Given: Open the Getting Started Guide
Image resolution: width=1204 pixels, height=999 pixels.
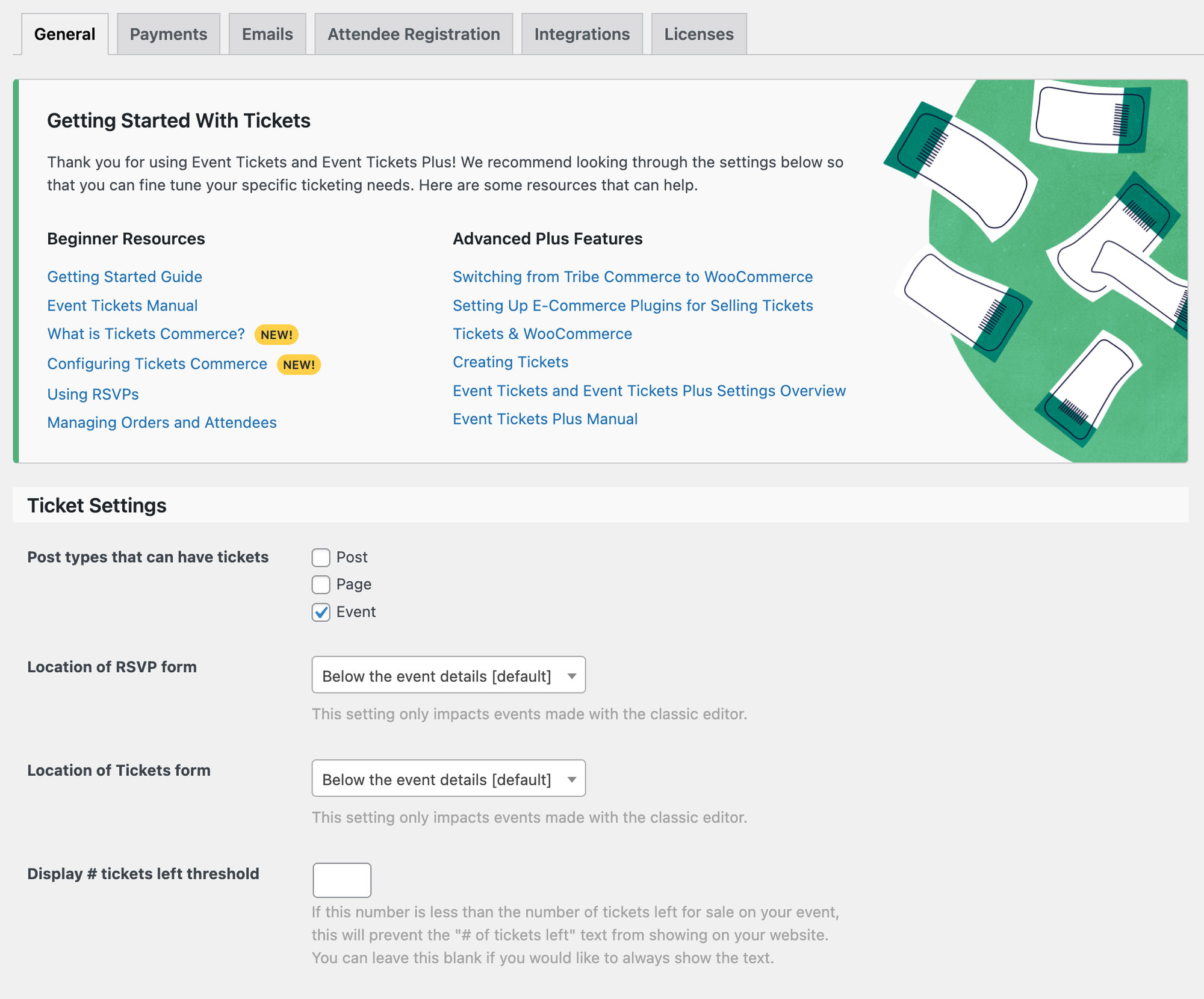Looking at the screenshot, I should [124, 277].
